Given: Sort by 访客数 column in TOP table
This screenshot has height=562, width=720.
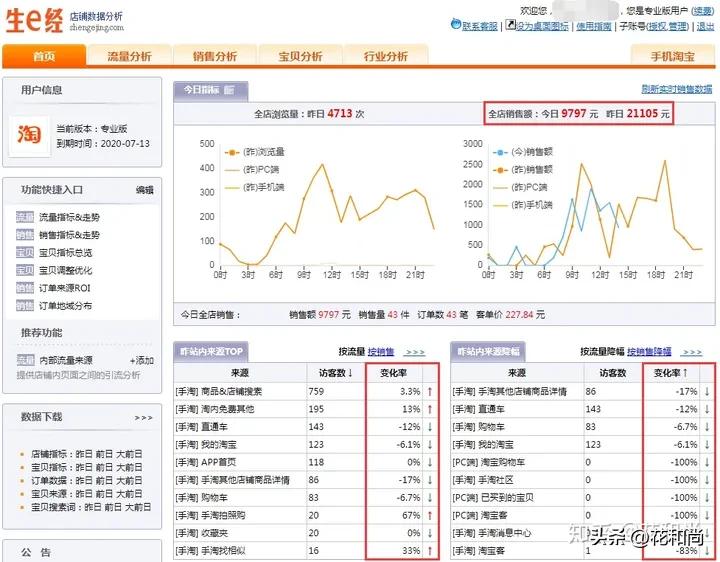Looking at the screenshot, I should pos(336,373).
